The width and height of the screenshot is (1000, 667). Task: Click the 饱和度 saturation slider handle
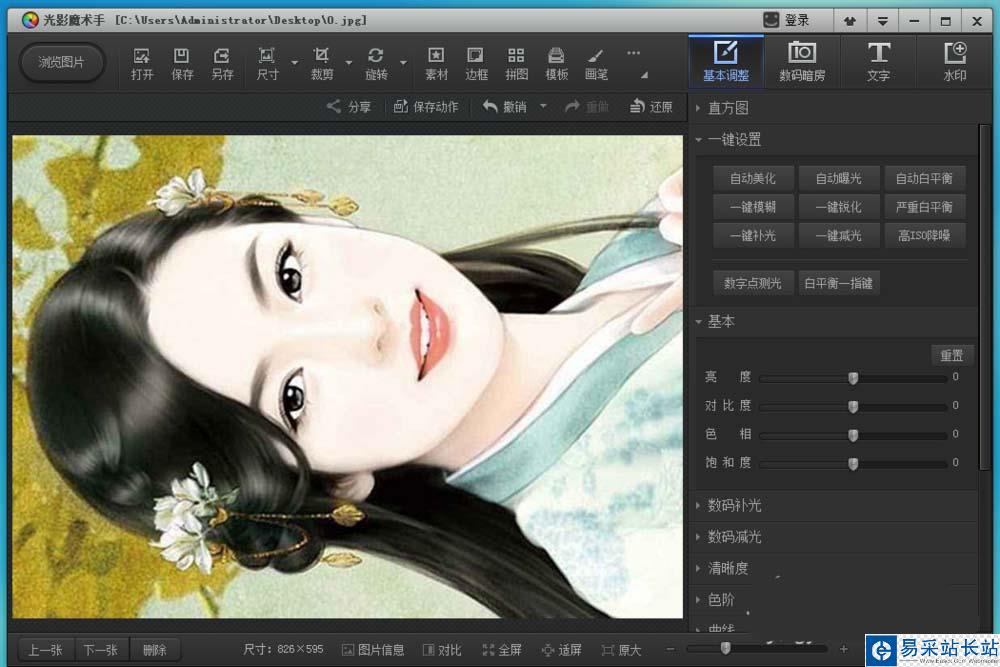pyautogui.click(x=853, y=464)
